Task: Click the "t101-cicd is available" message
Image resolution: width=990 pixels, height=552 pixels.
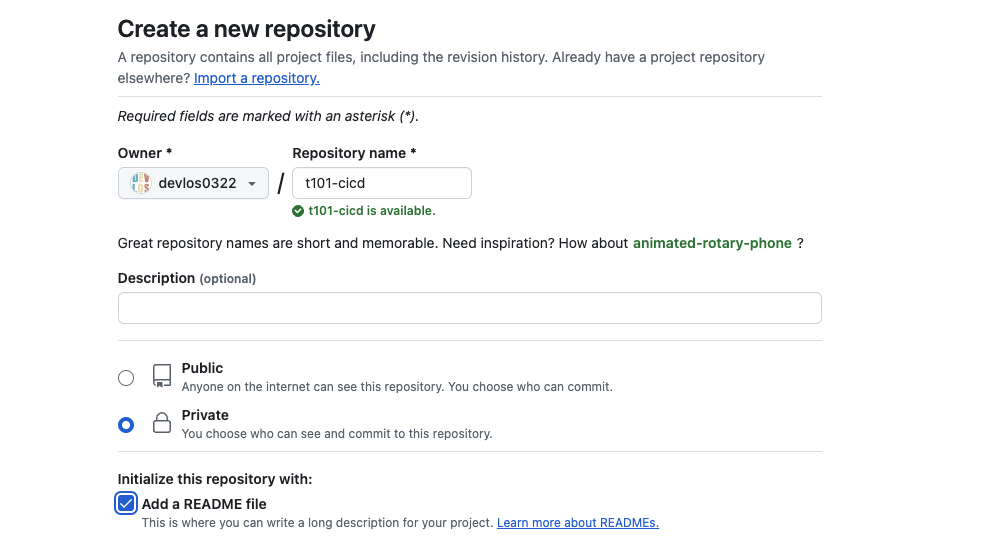Action: click(371, 211)
